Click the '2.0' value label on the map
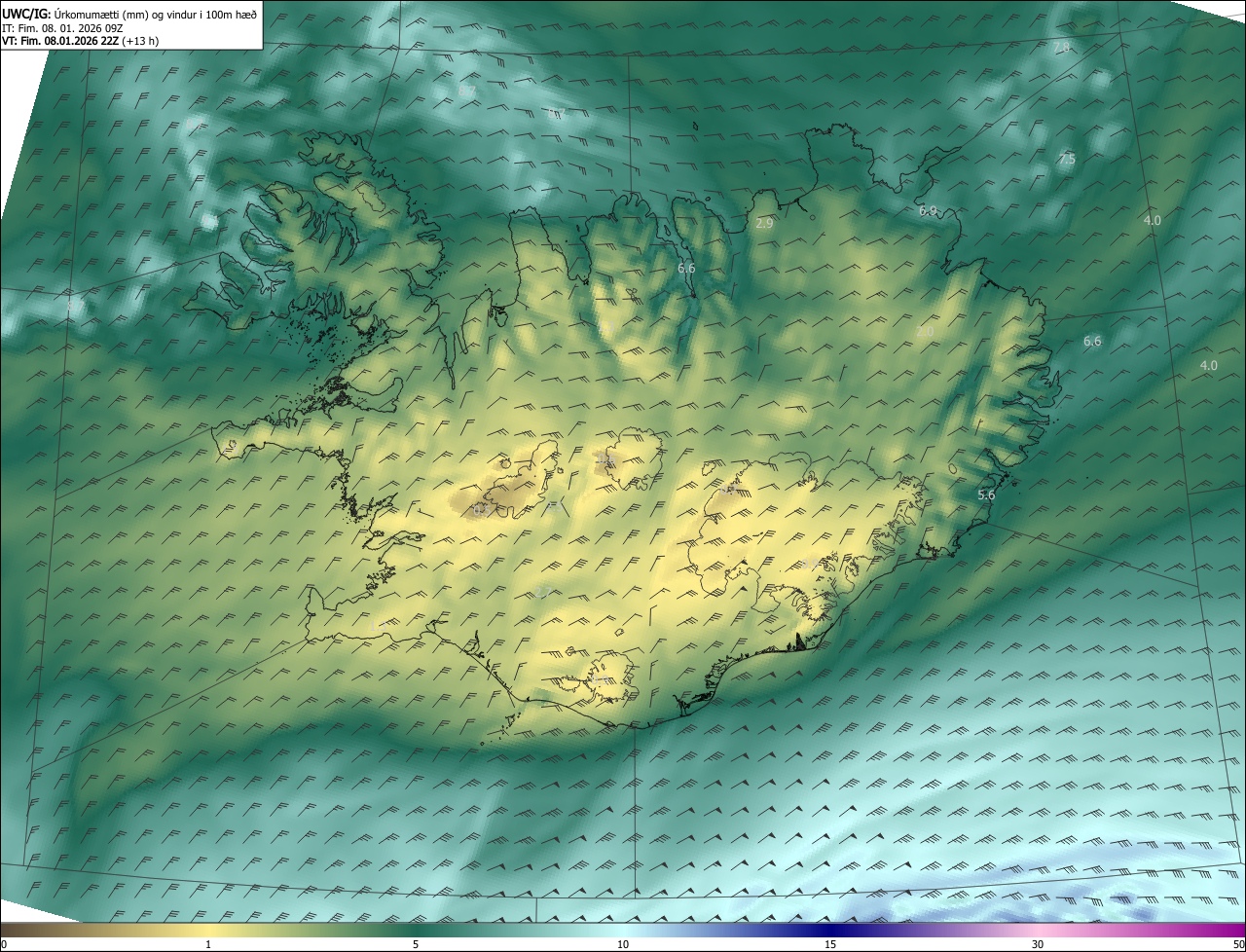1246x952 pixels. (925, 332)
